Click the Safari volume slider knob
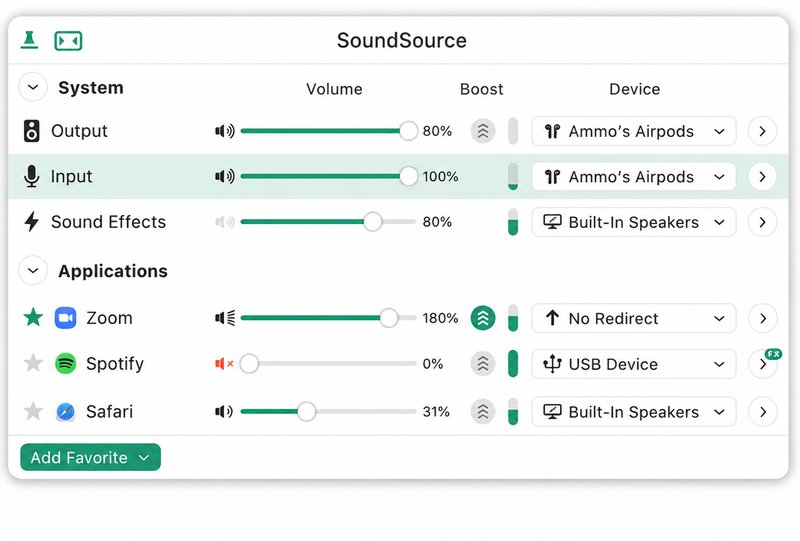800x541 pixels. (306, 411)
